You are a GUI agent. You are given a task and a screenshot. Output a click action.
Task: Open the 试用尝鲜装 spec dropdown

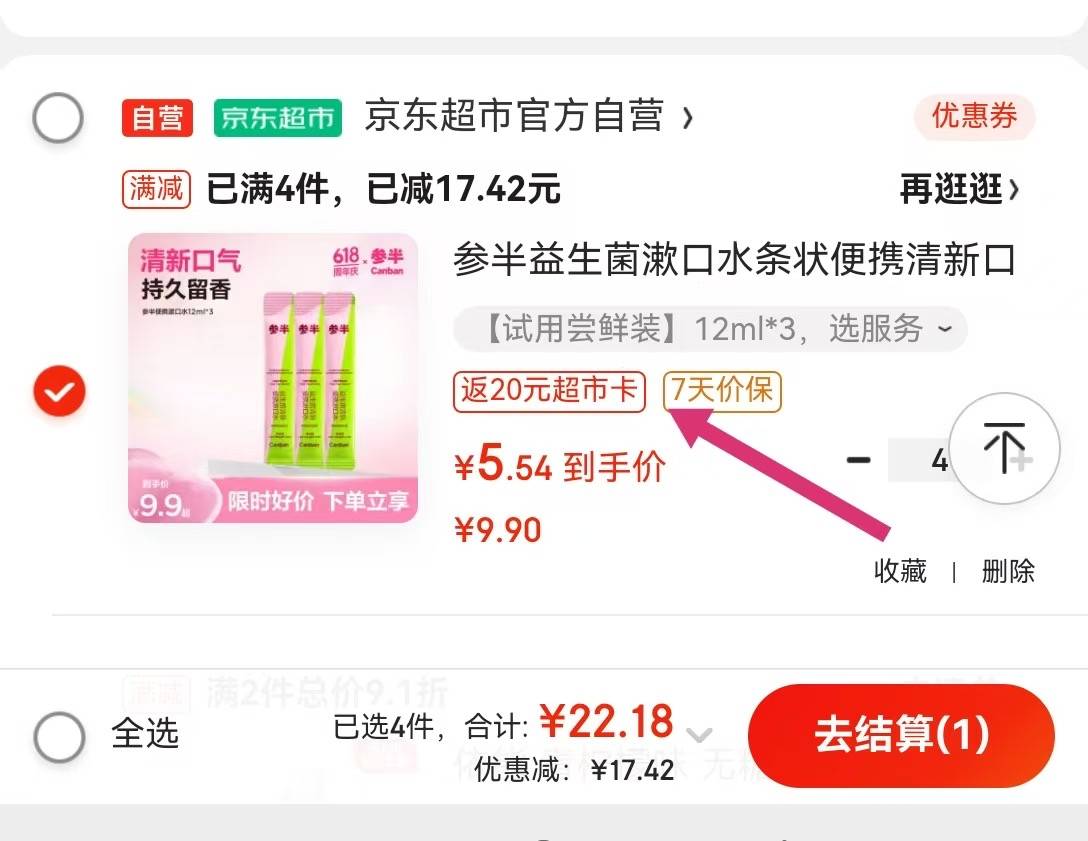pos(710,329)
